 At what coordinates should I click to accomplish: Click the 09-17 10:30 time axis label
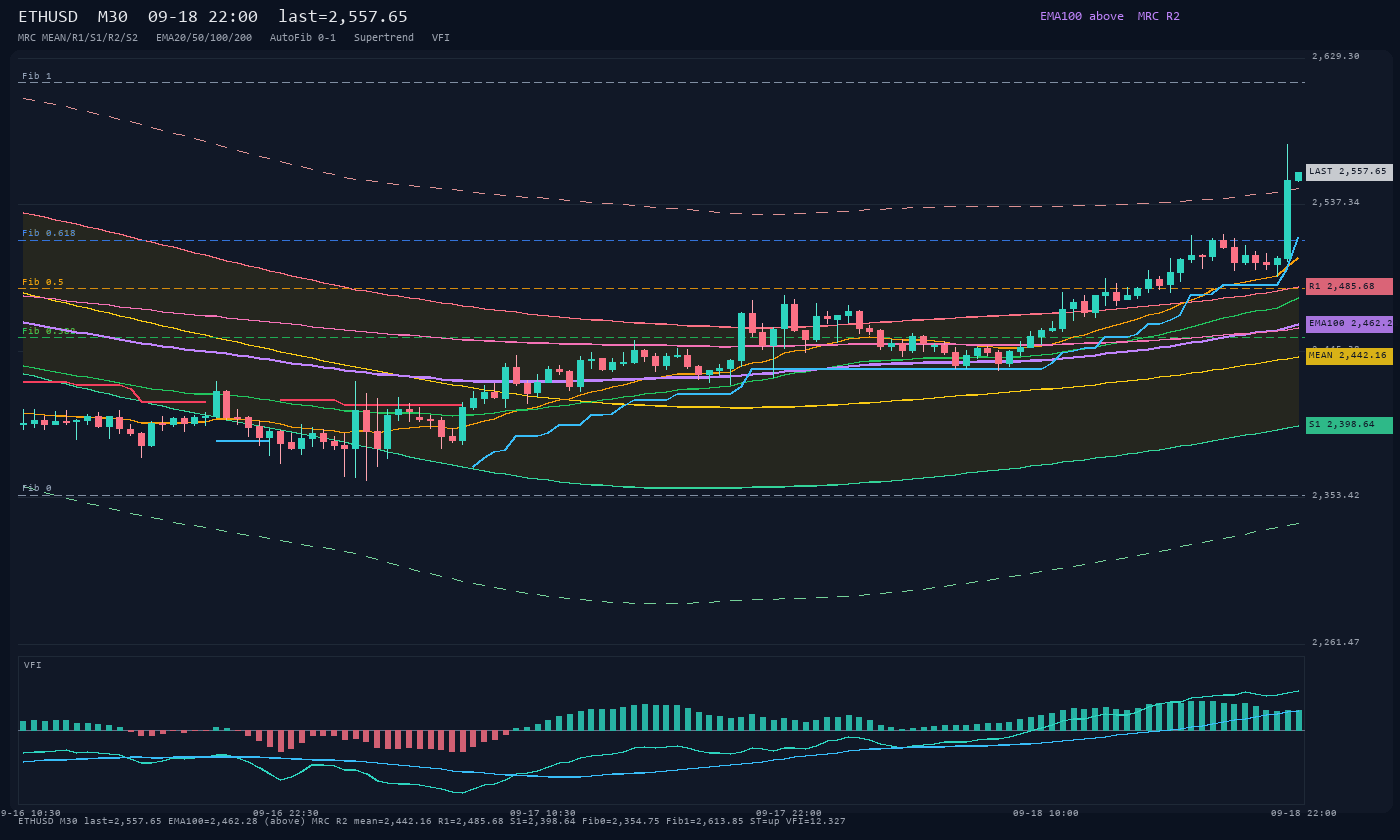543,813
